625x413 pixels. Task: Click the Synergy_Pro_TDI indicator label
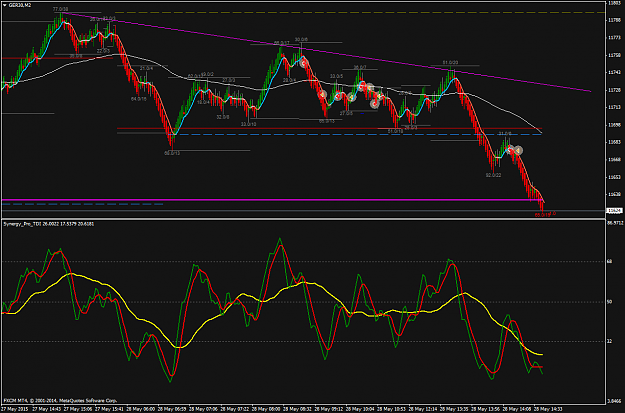tap(49, 224)
